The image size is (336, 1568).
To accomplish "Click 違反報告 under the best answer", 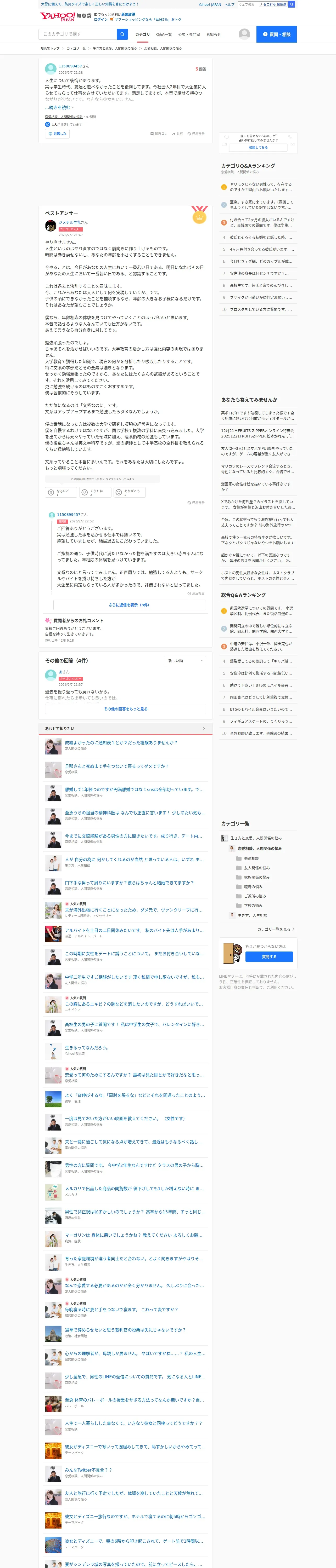I will tap(196, 503).
